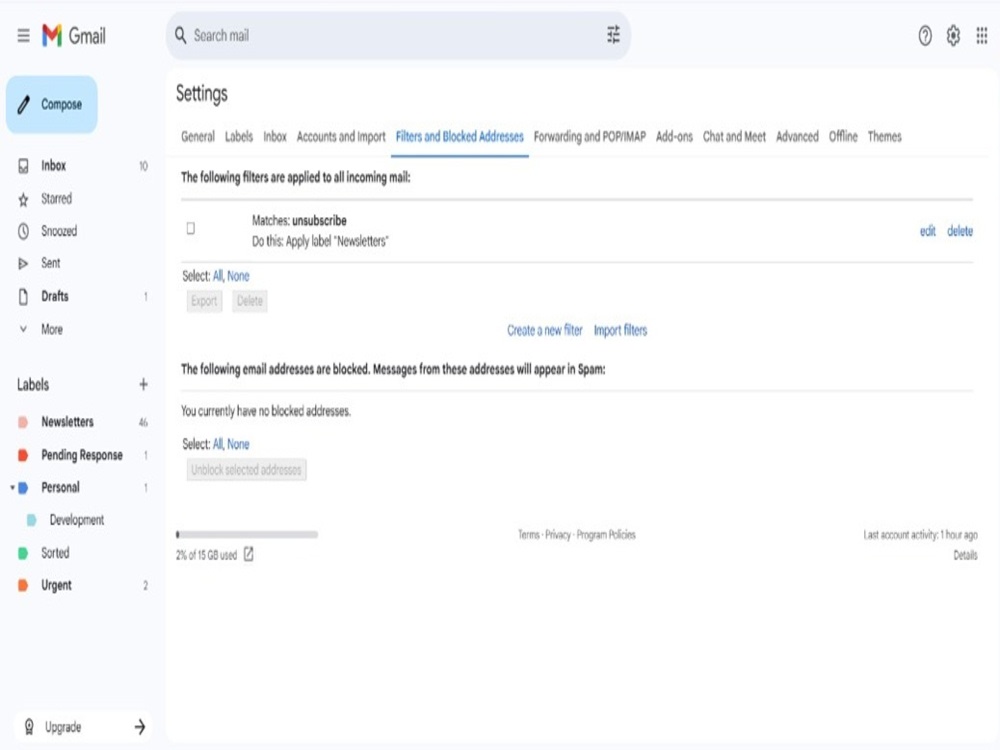The image size is (1000, 750).
Task: Open the Starred folder
Action: pyautogui.click(x=56, y=199)
